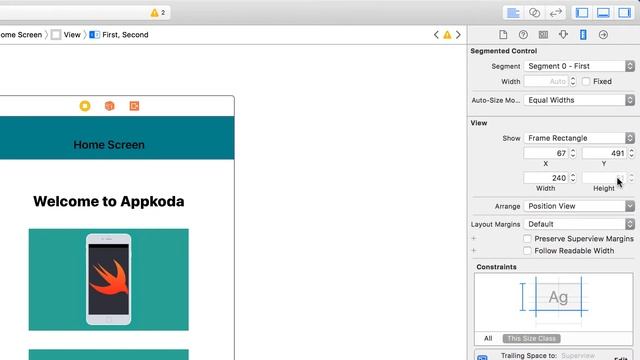The image size is (640, 360).
Task: Select the Exit scene icon
Action: tap(134, 106)
